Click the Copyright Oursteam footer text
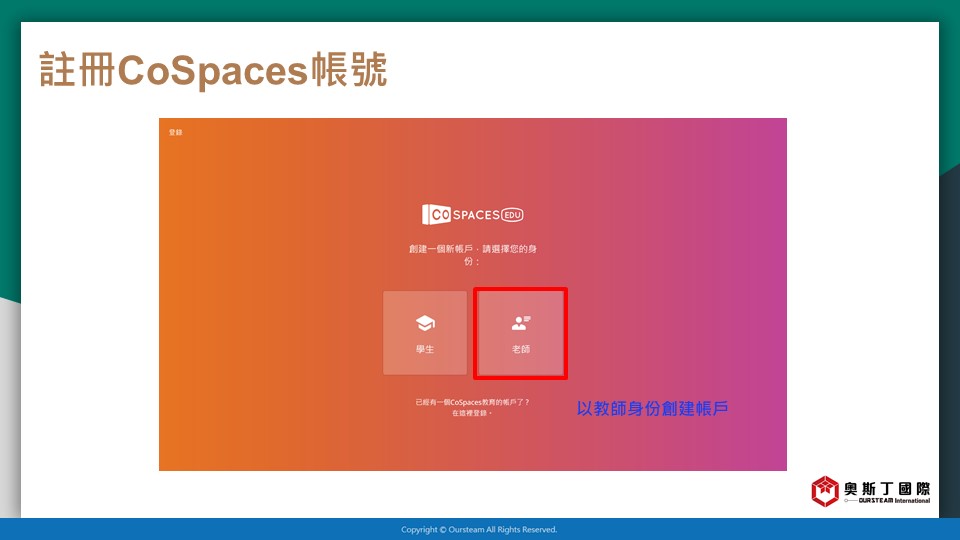 (x=479, y=530)
